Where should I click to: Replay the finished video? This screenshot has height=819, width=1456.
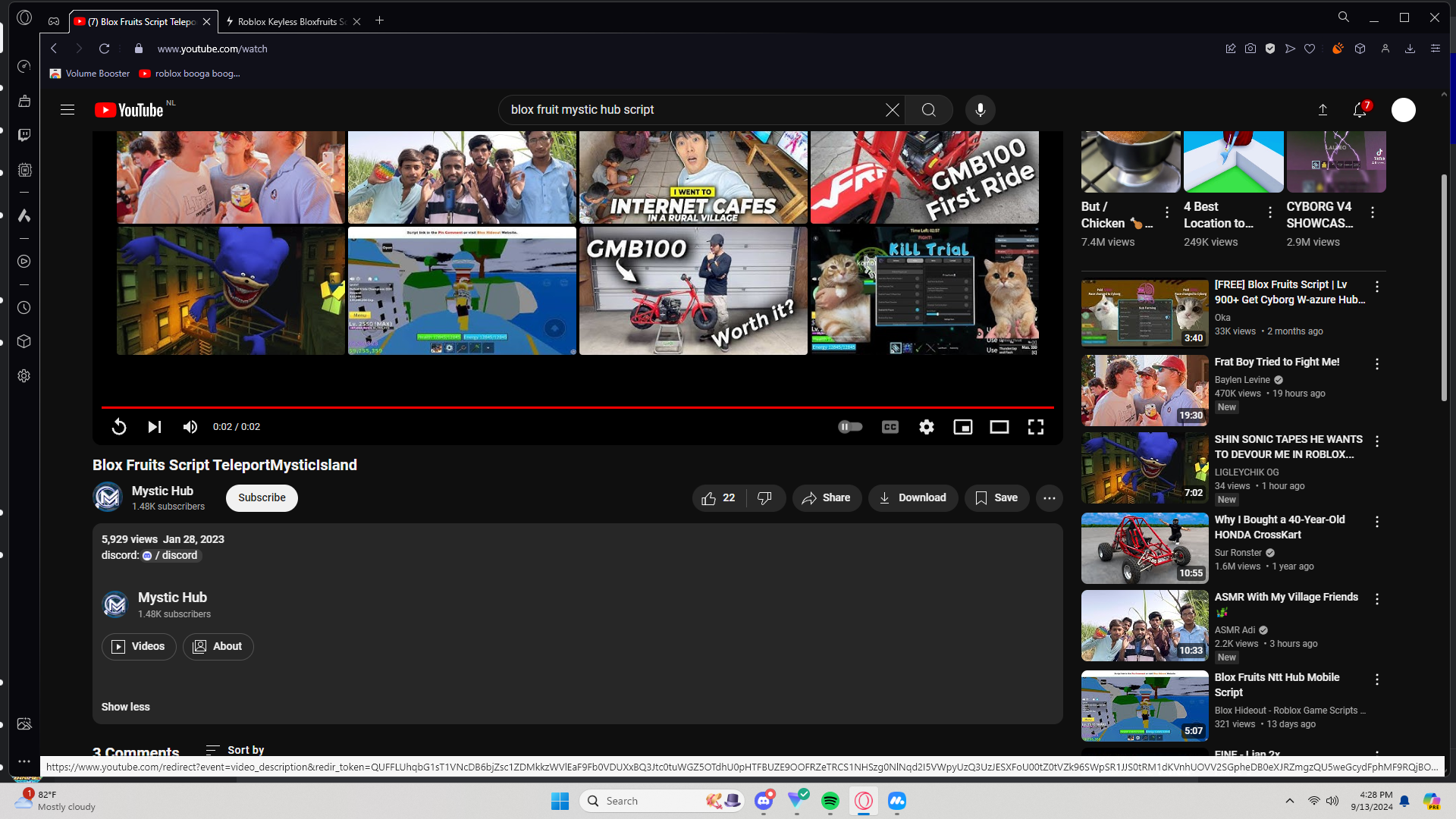[x=119, y=427]
